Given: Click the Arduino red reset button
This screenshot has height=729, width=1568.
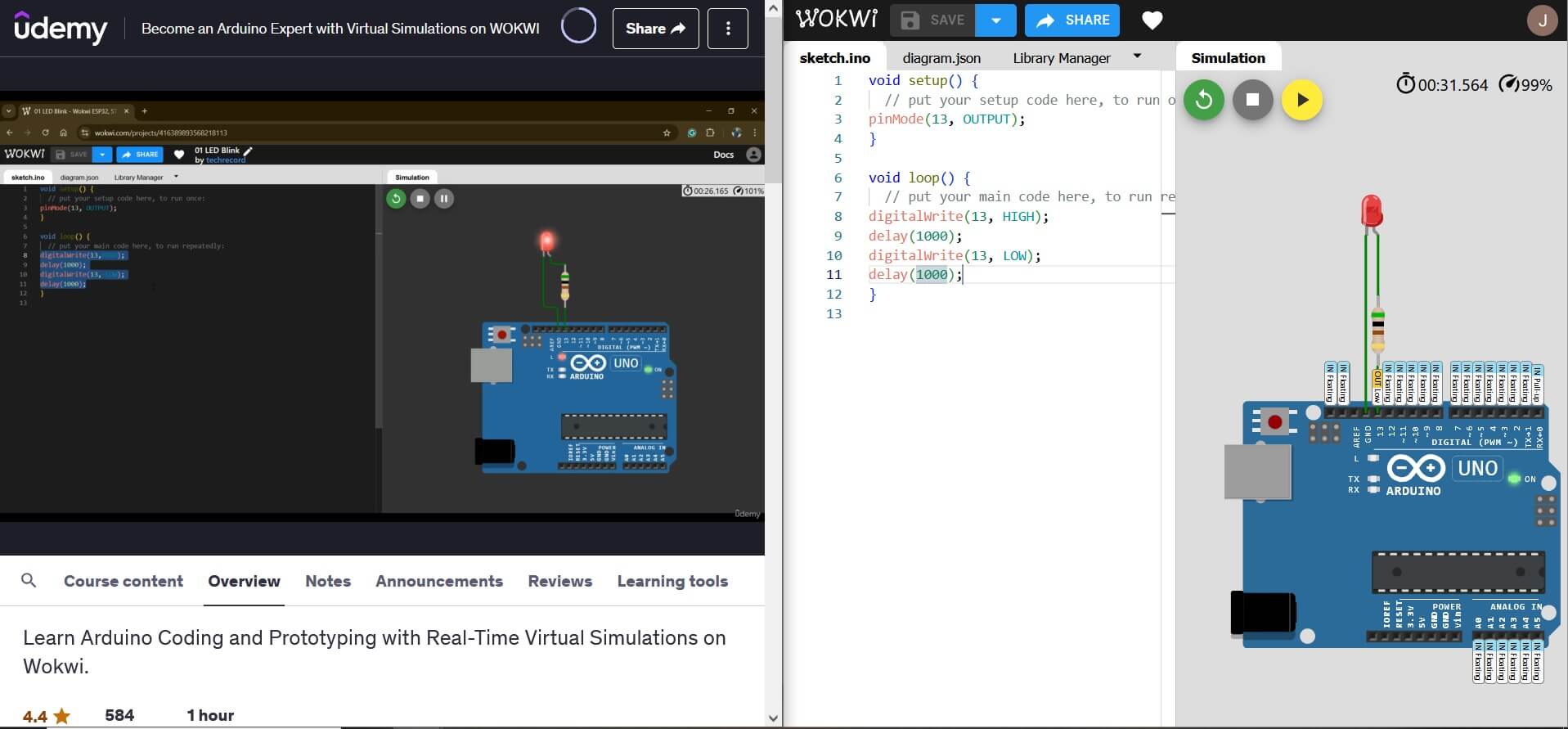Looking at the screenshot, I should click(x=1274, y=422).
